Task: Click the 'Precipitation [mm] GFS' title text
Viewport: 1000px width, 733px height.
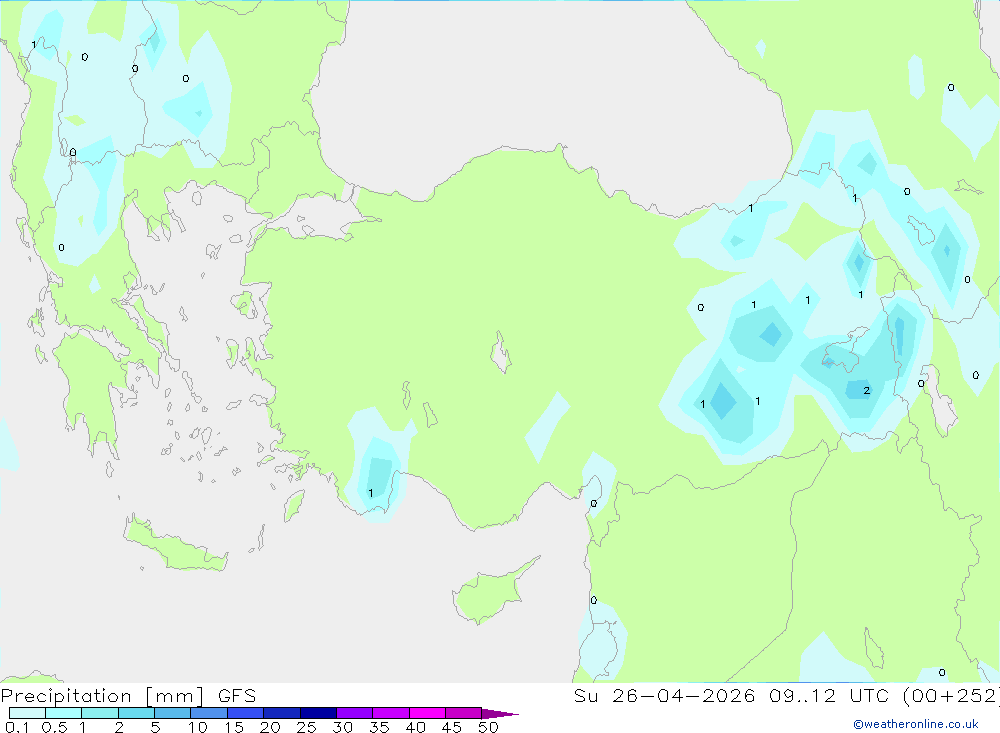Action: pos(128,696)
